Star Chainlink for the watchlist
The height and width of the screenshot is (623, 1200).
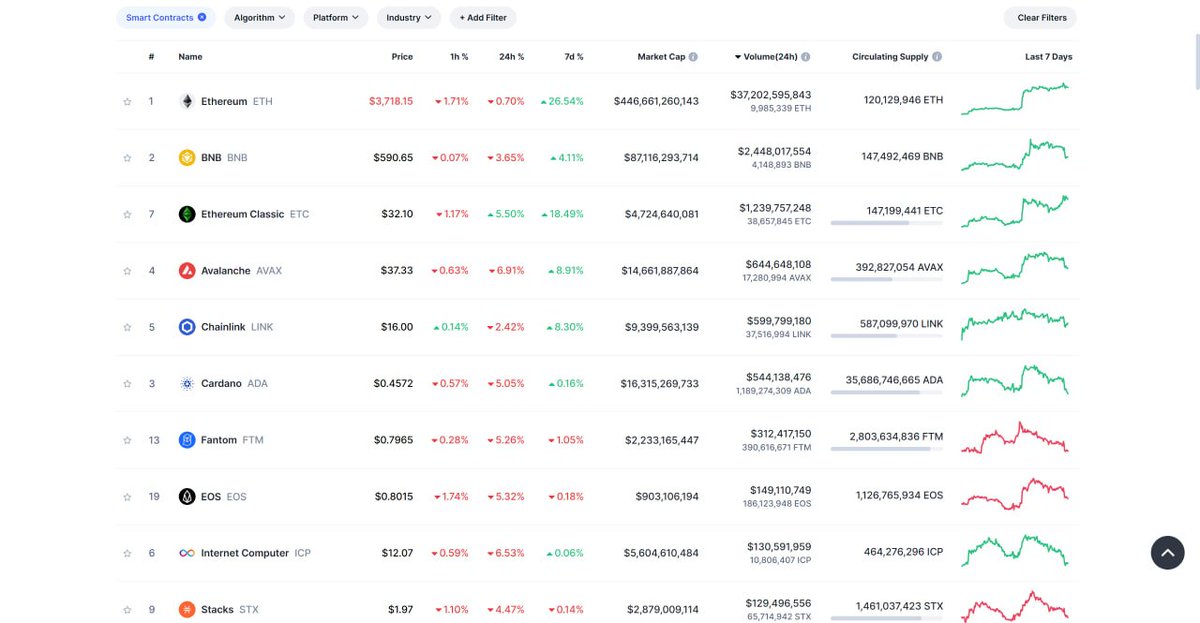(x=127, y=327)
